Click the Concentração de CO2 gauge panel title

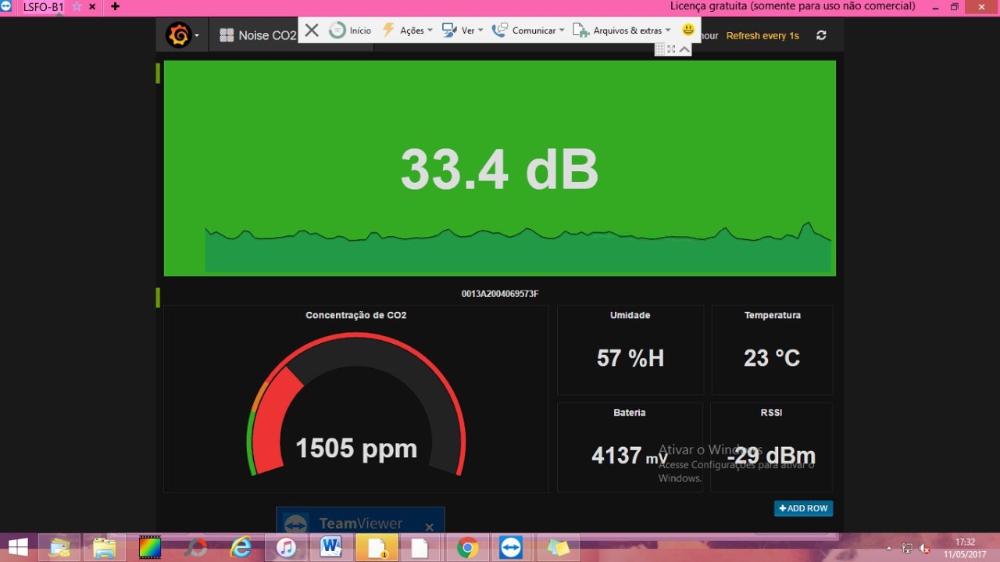coord(356,315)
